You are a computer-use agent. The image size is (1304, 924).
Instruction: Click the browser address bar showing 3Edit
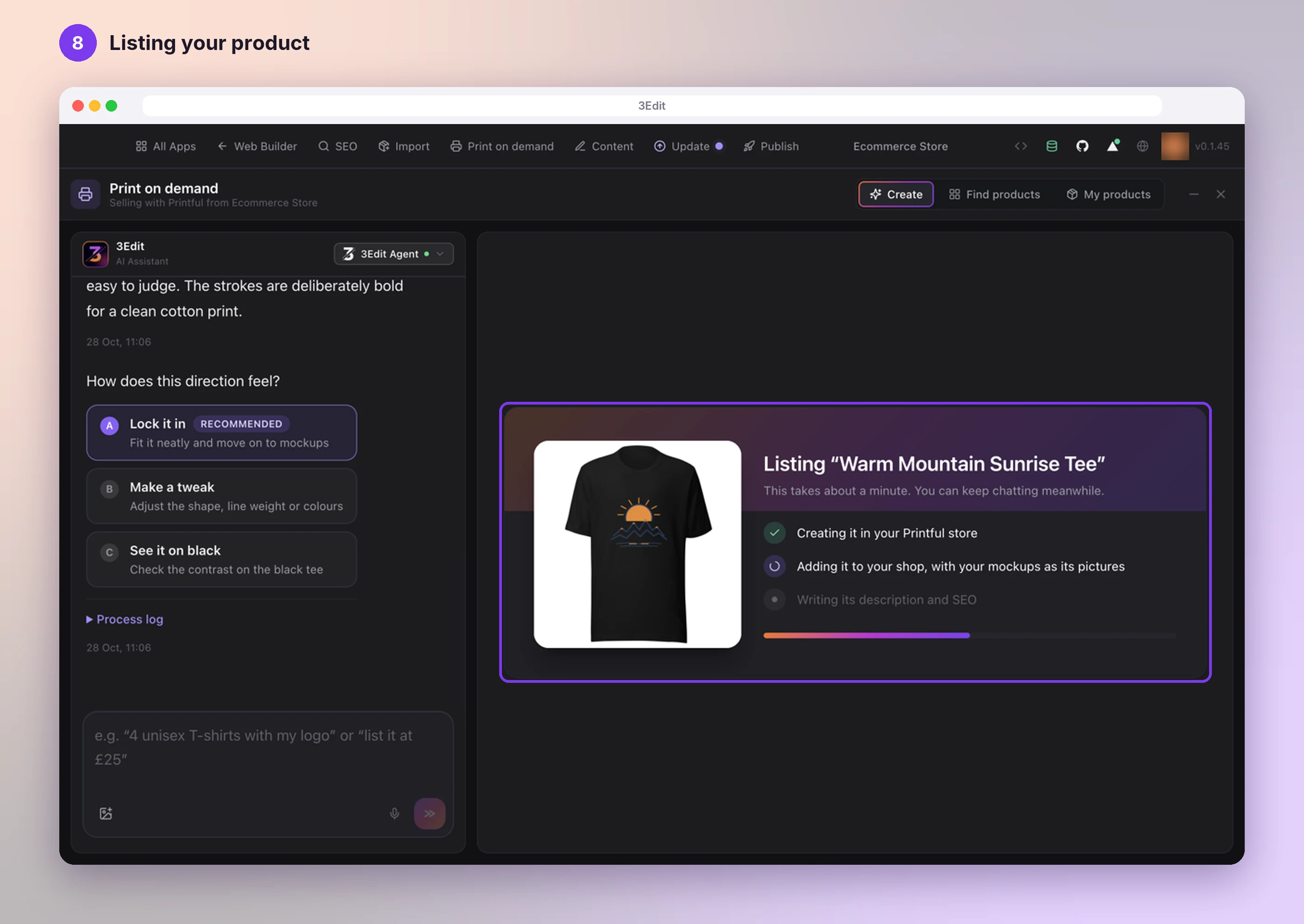click(652, 106)
